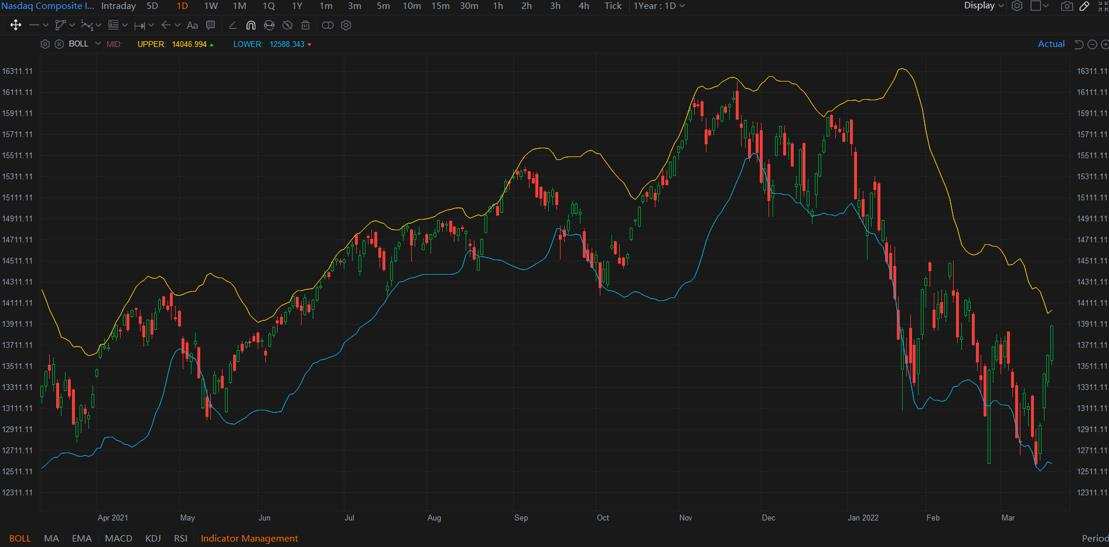
Task: Open chart layout square selector
Action: (x=1035, y=6)
